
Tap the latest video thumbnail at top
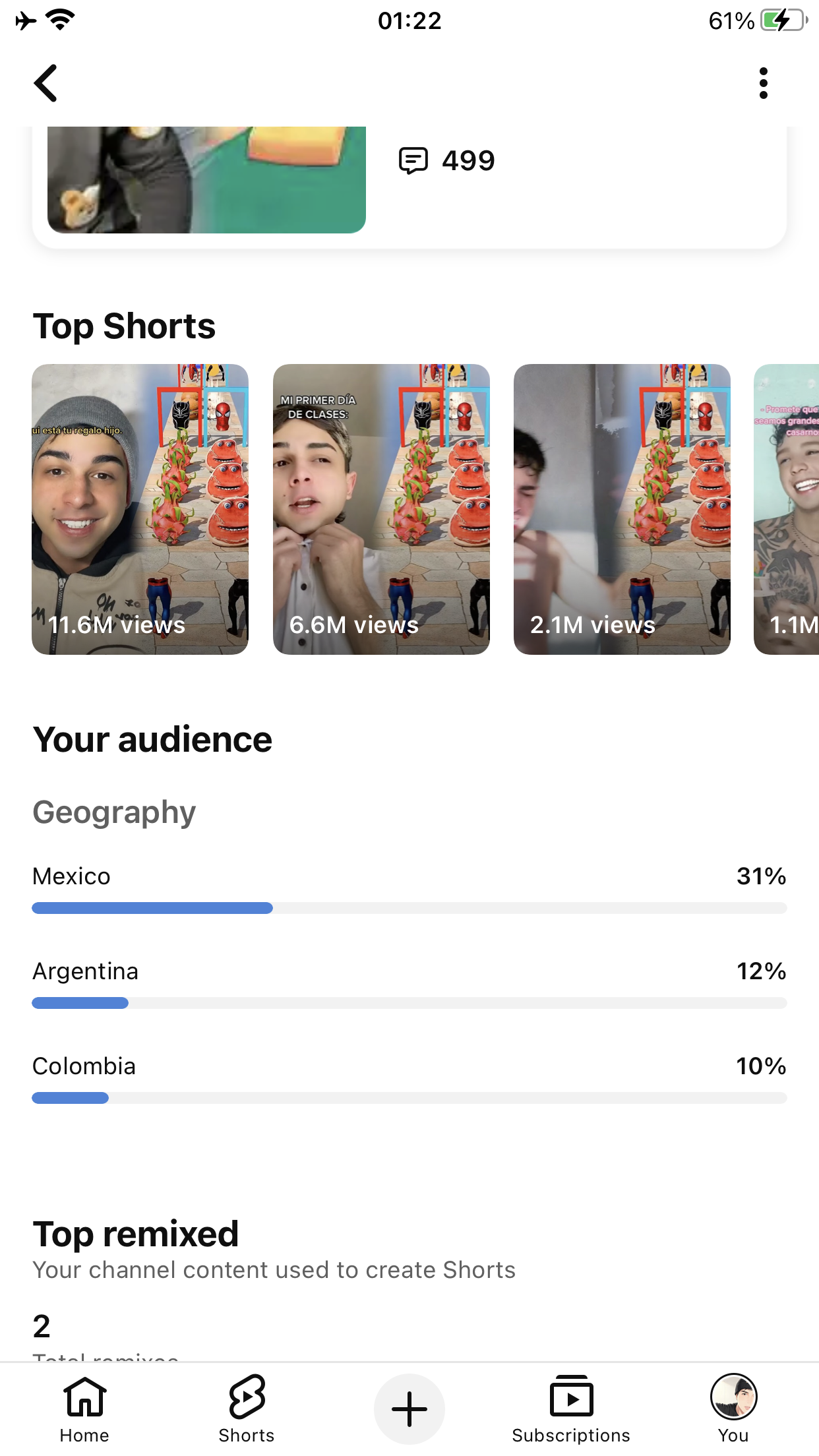point(206,179)
